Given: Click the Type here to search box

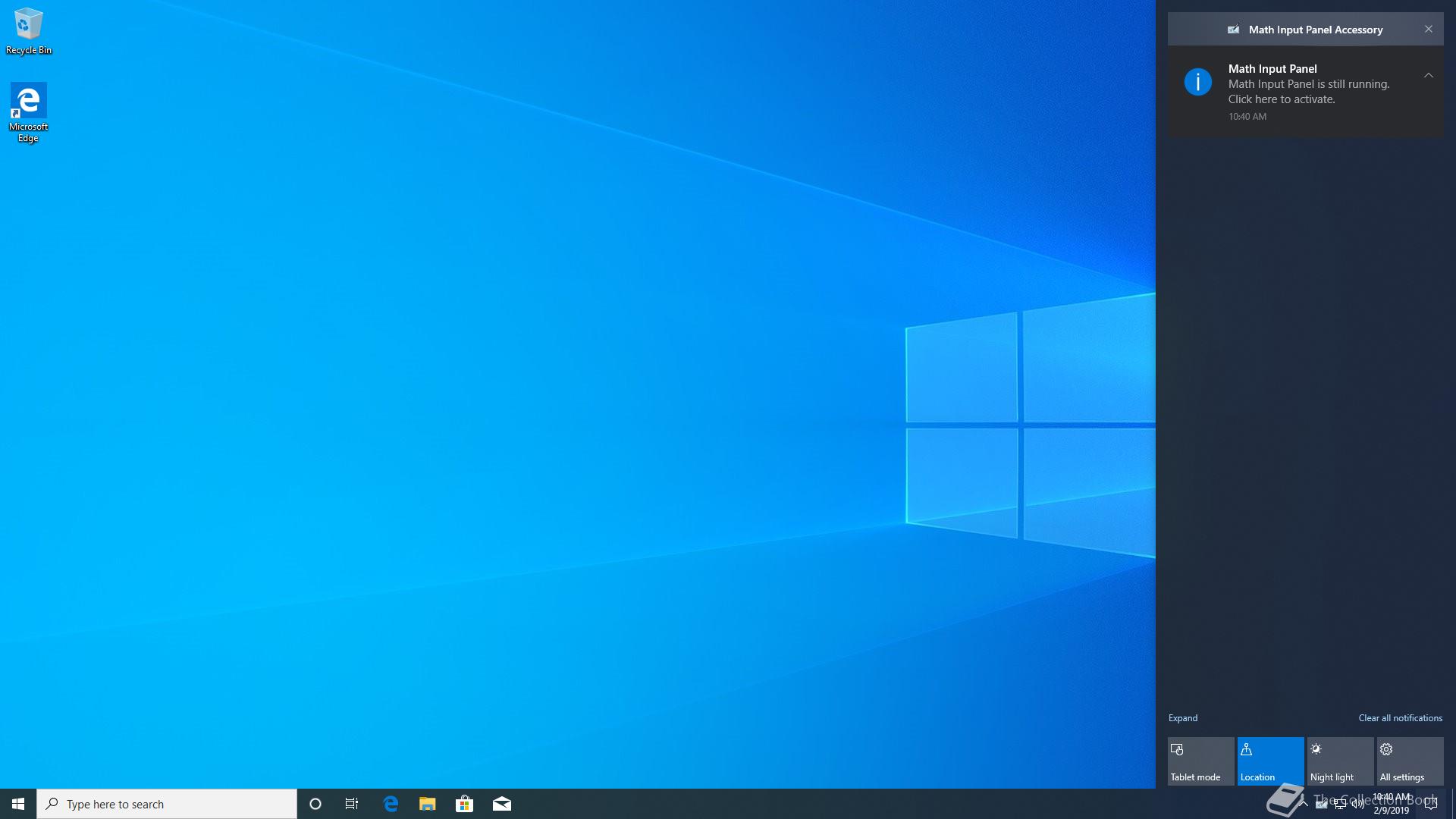Looking at the screenshot, I should pyautogui.click(x=167, y=804).
